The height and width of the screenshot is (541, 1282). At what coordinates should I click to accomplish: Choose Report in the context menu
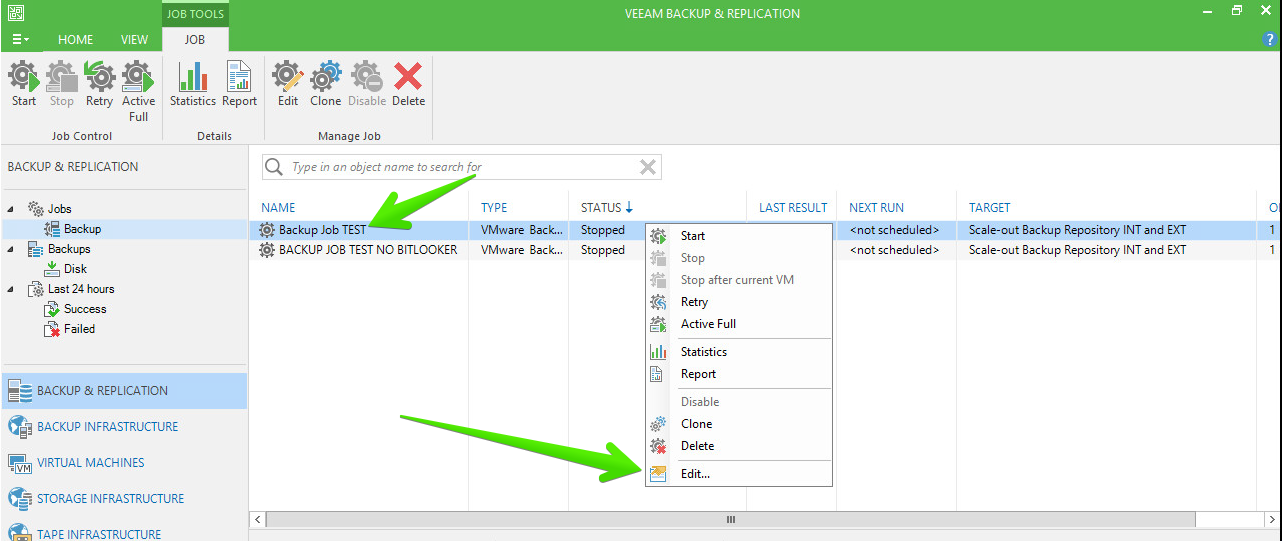(738, 374)
